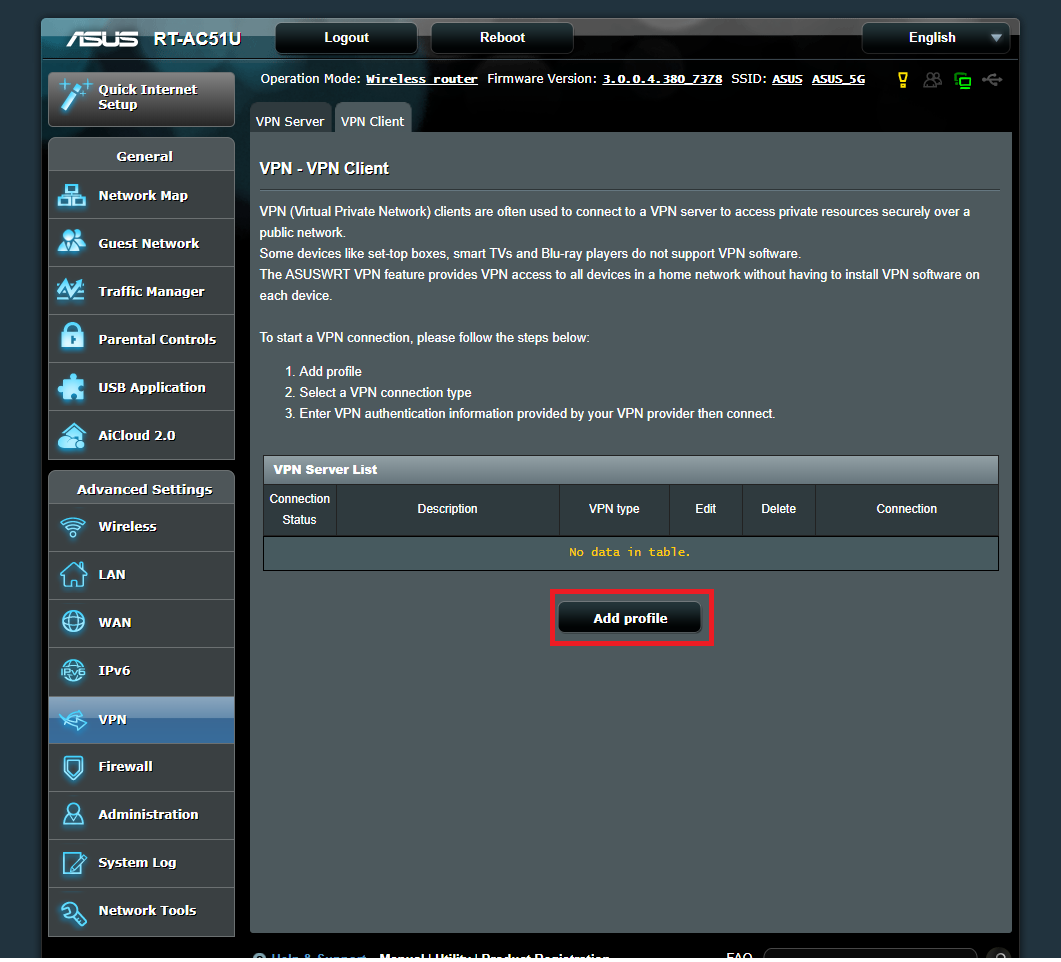Click the Wireless router operation mode link
1061x962 pixels.
pos(422,79)
